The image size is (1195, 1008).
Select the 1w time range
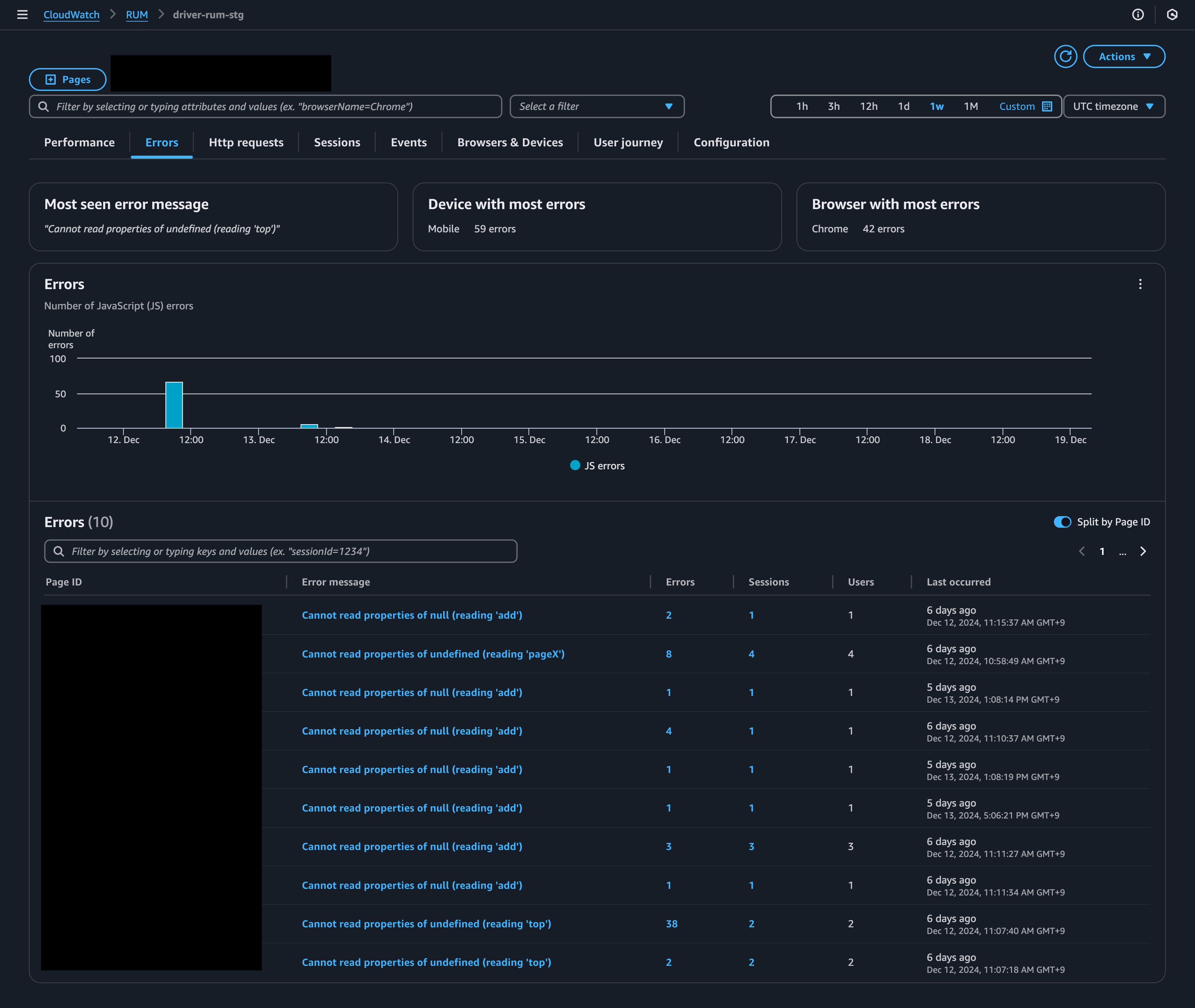point(937,106)
